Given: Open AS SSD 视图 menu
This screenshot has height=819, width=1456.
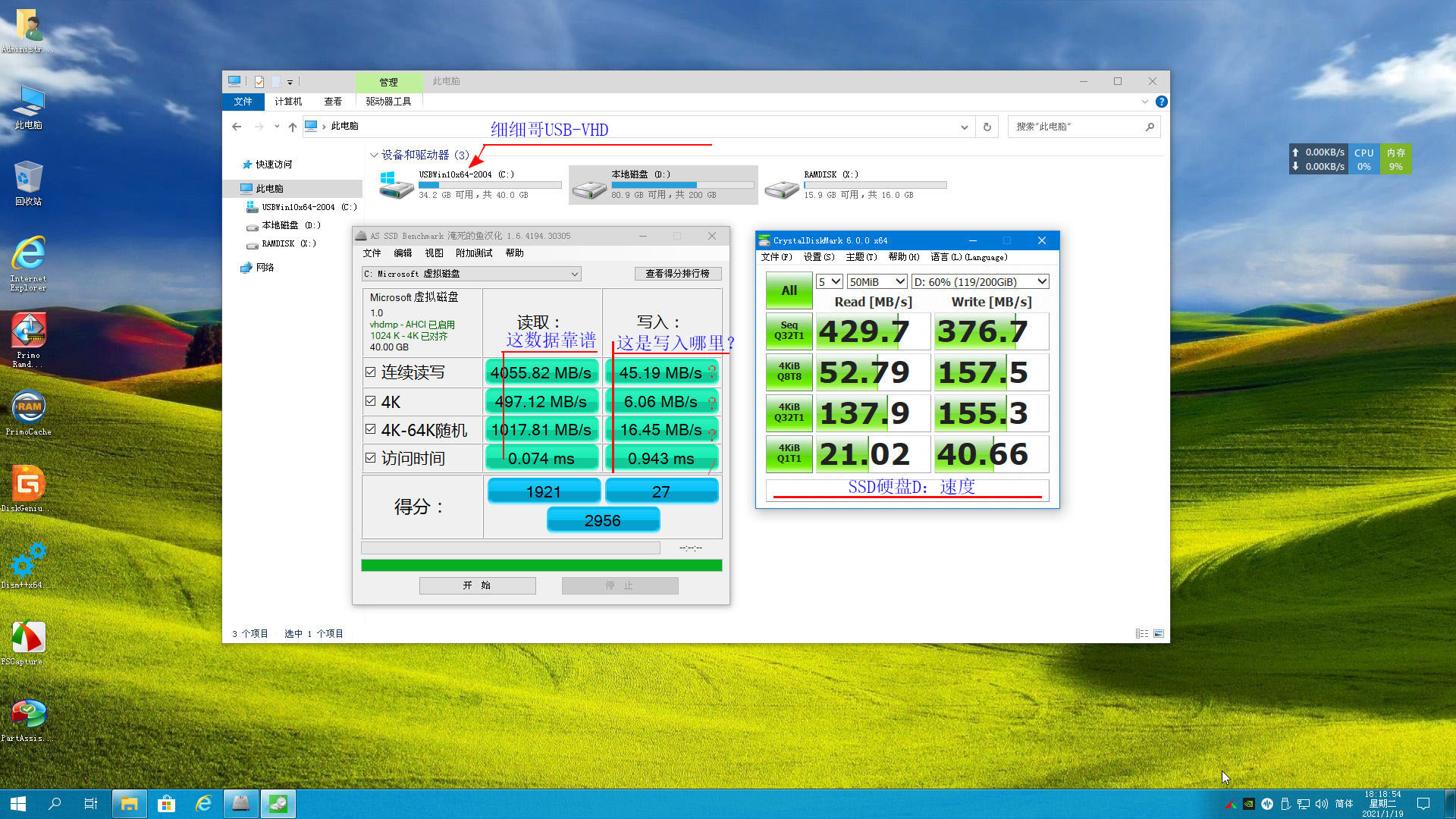Looking at the screenshot, I should [x=434, y=253].
